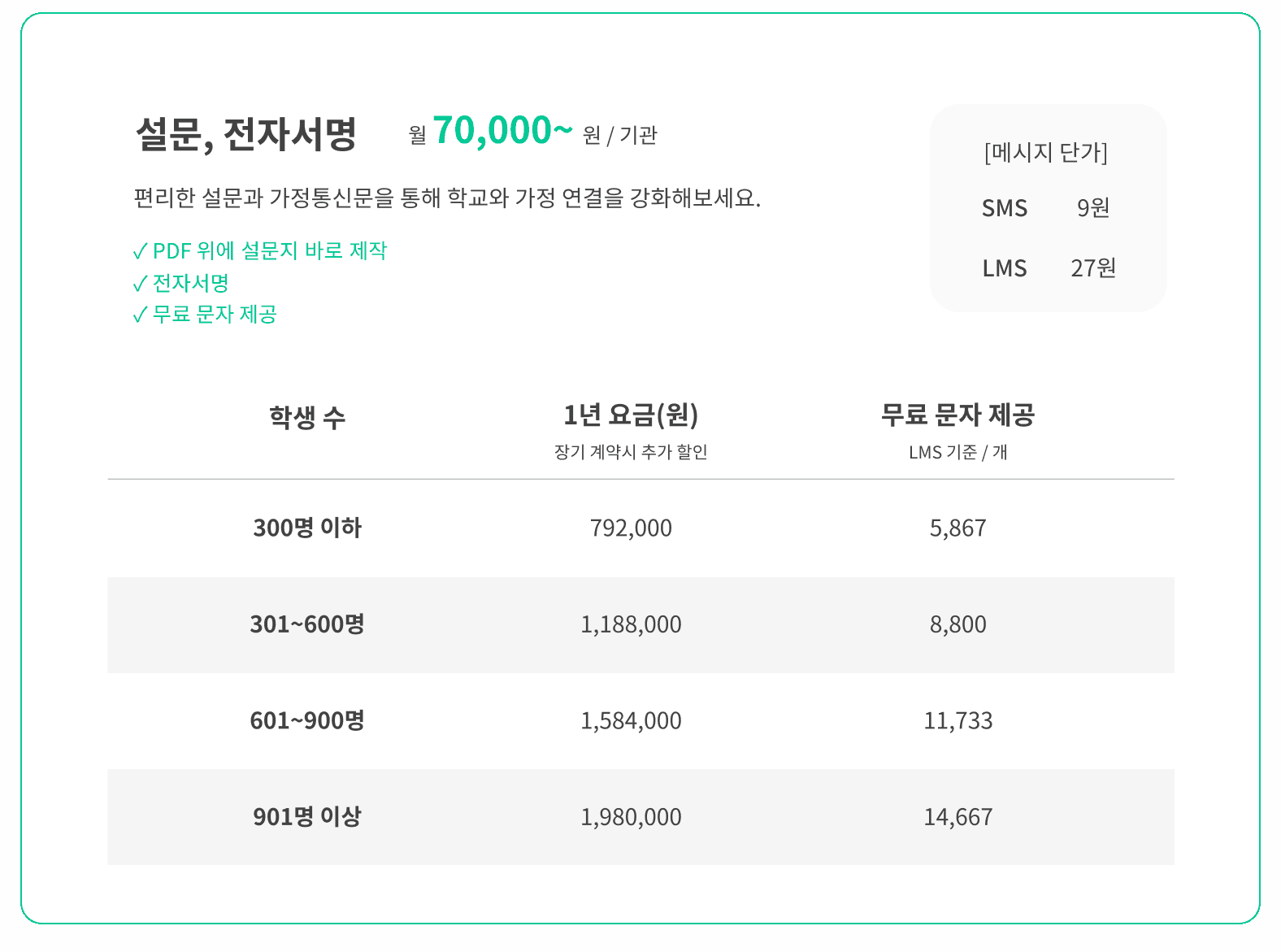Select the SMS 9원 price line

pyautogui.click(x=1045, y=208)
